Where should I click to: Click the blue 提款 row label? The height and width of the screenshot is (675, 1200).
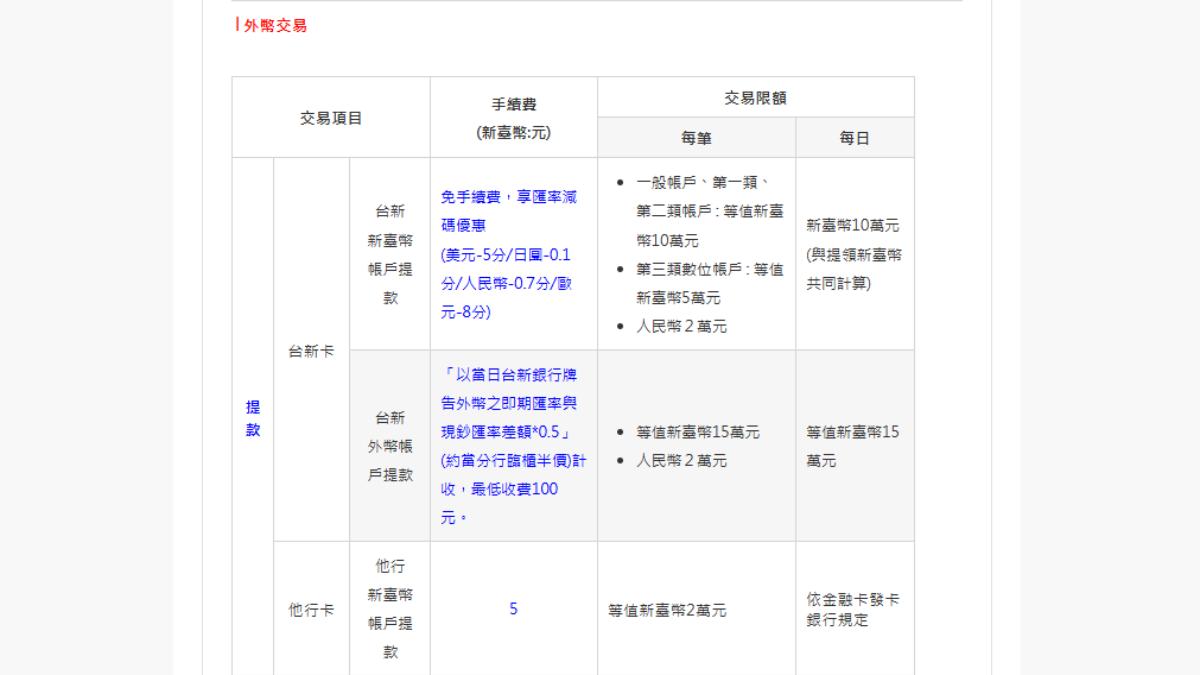(253, 419)
